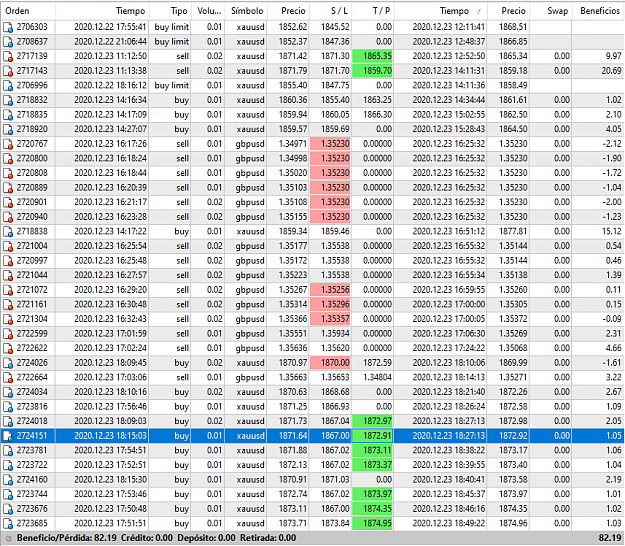Click the order icon beside 2717143
This screenshot has width=625, height=546.
(8, 71)
